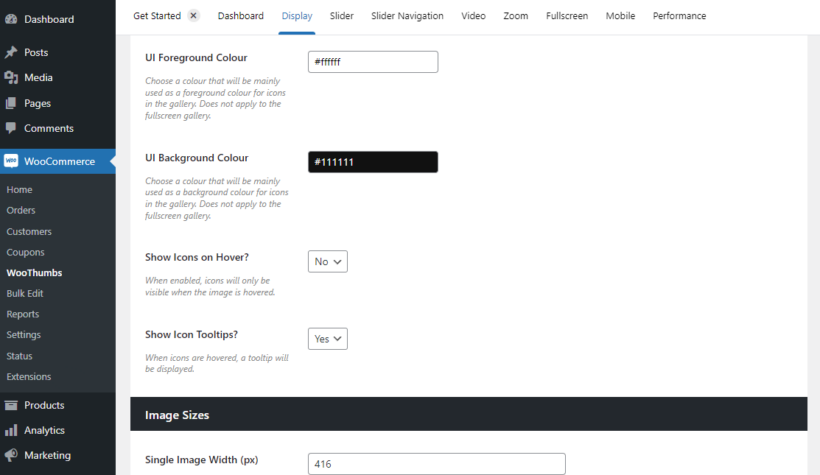
Task: Dismiss the Get Started tab with X
Action: [x=193, y=16]
